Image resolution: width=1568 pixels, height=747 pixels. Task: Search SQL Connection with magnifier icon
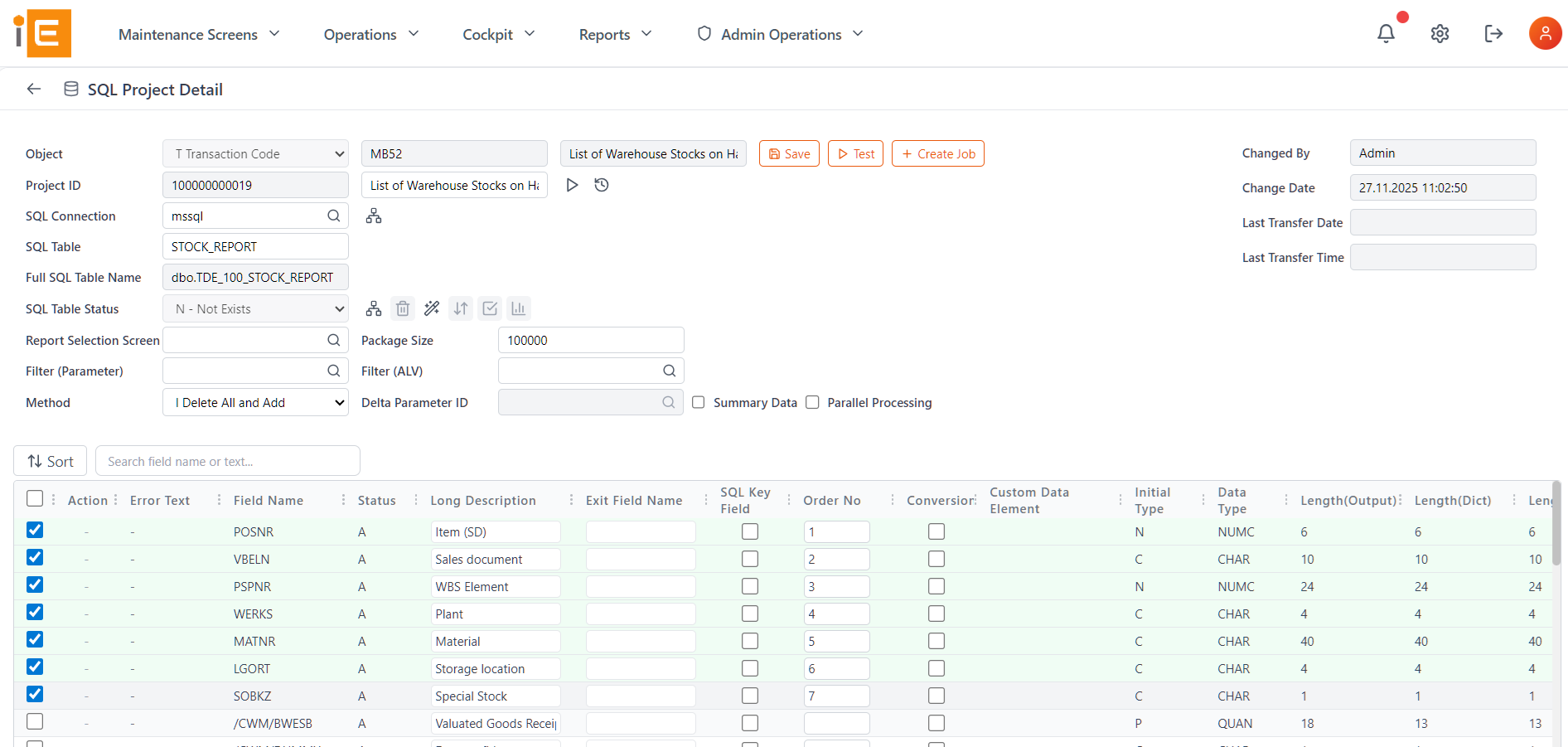(x=334, y=216)
